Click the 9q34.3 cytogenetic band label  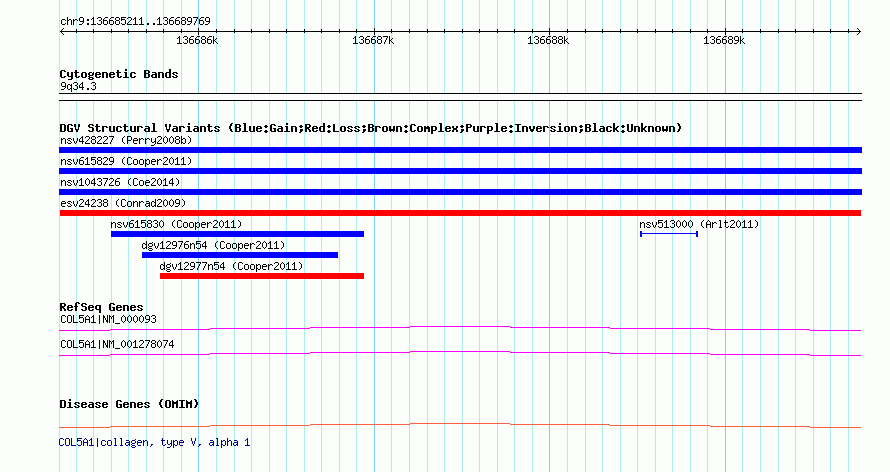click(x=78, y=86)
